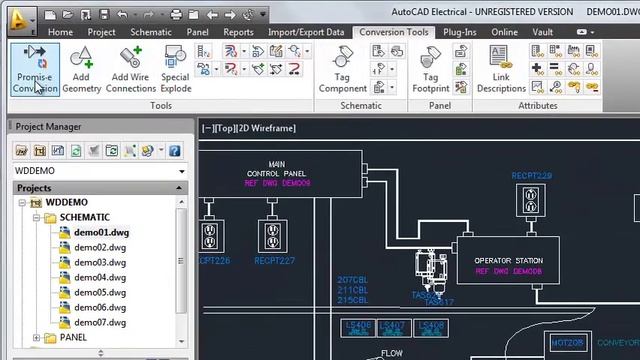Click the Promis-e Conversion button
This screenshot has height=360, width=640.
pyautogui.click(x=35, y=70)
